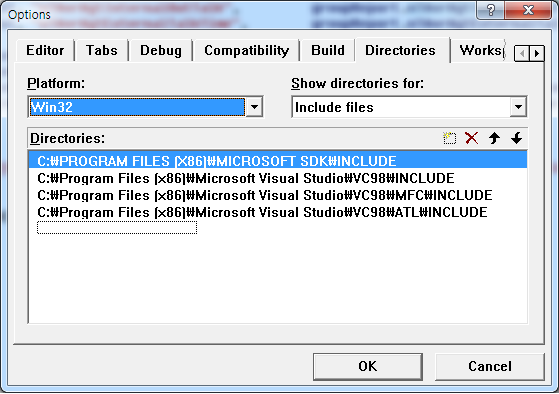Close the Options dialog

528,10
